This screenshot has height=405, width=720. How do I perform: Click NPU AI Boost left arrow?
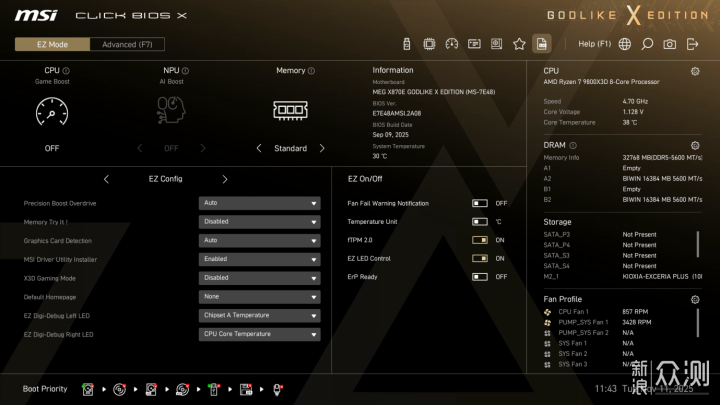(x=140, y=148)
